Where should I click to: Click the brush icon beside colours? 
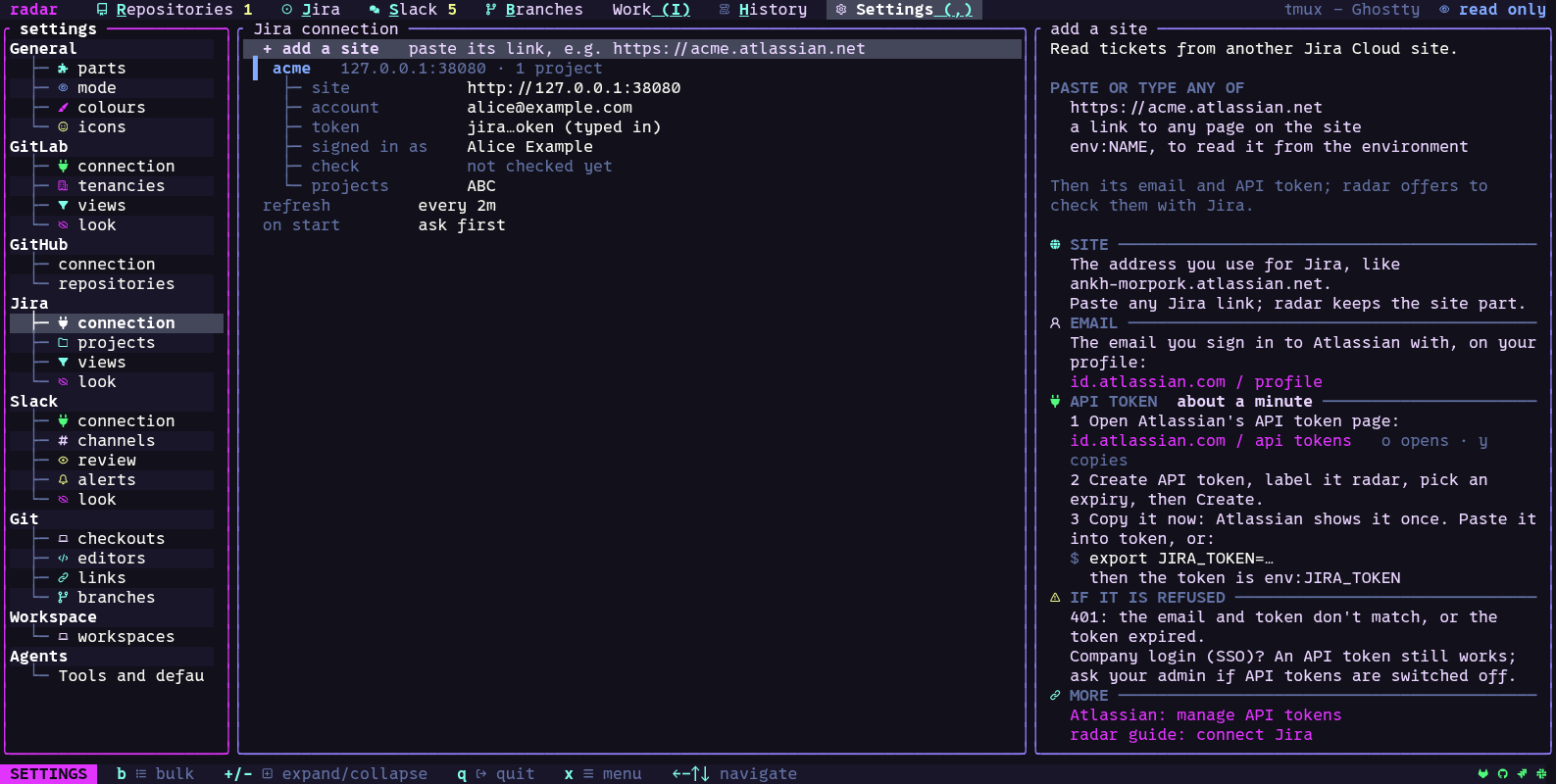pyautogui.click(x=63, y=108)
